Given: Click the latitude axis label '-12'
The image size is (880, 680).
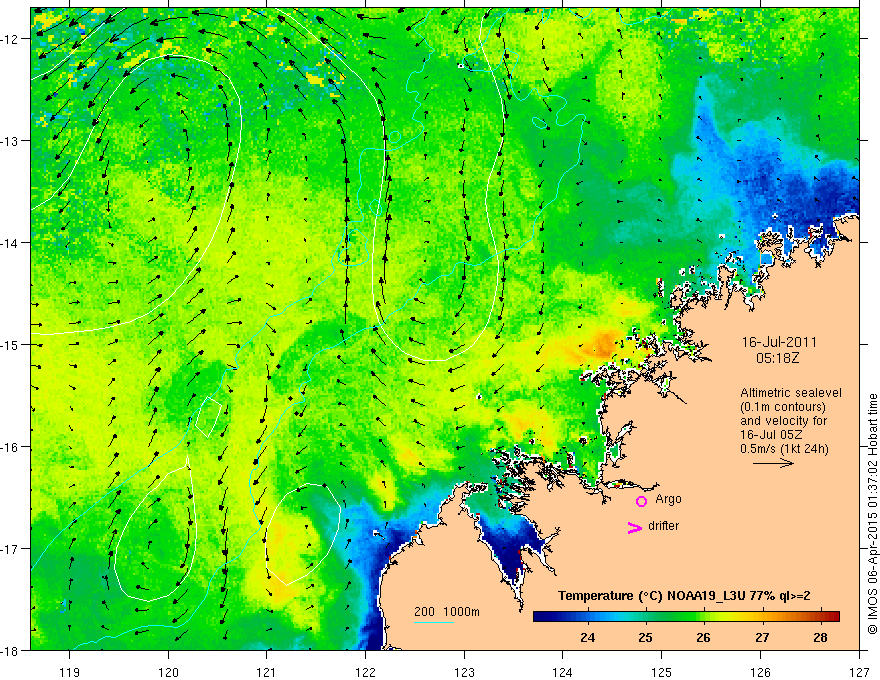Looking at the screenshot, I should (11, 39).
